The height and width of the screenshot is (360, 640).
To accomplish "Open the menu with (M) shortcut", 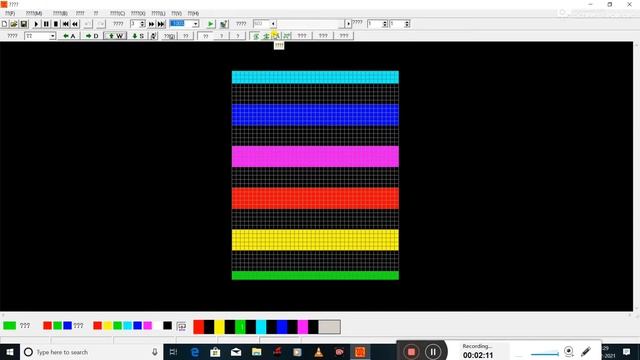I will pos(34,13).
